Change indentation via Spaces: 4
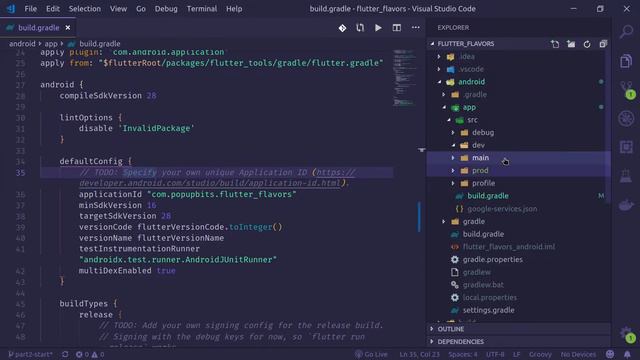The width and height of the screenshot is (640, 360). [463, 354]
